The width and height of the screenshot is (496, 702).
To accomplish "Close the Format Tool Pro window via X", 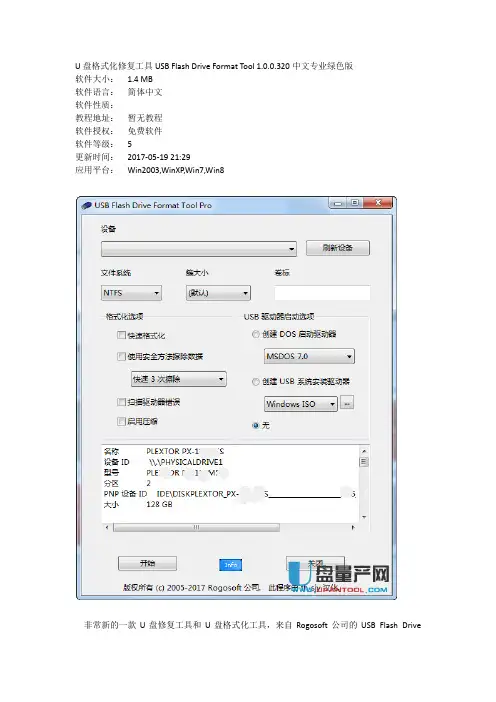I will tap(378, 203).
